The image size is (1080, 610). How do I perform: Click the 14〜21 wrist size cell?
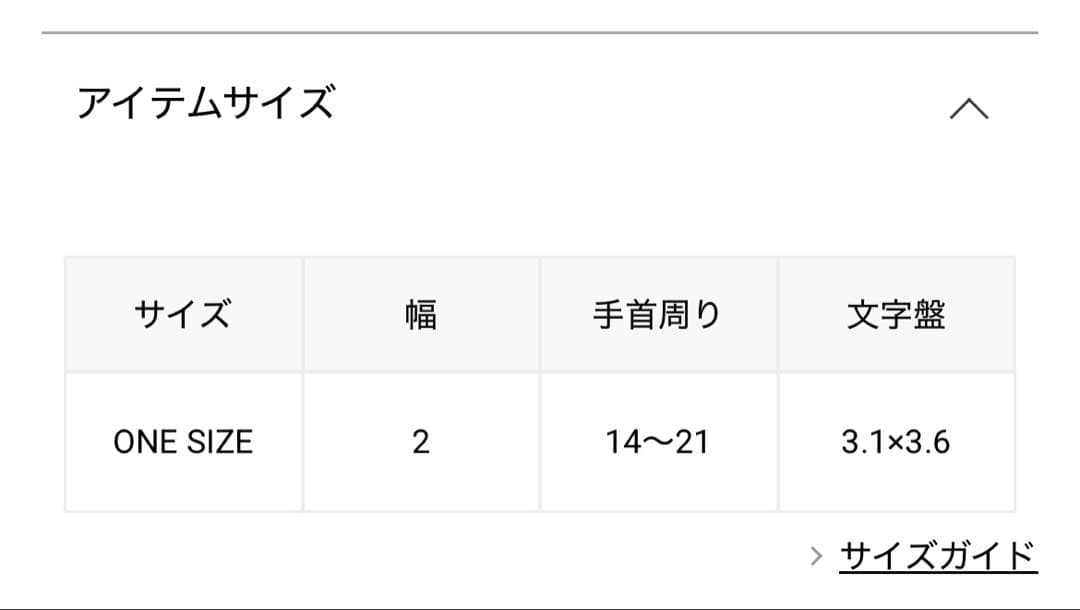tap(658, 442)
